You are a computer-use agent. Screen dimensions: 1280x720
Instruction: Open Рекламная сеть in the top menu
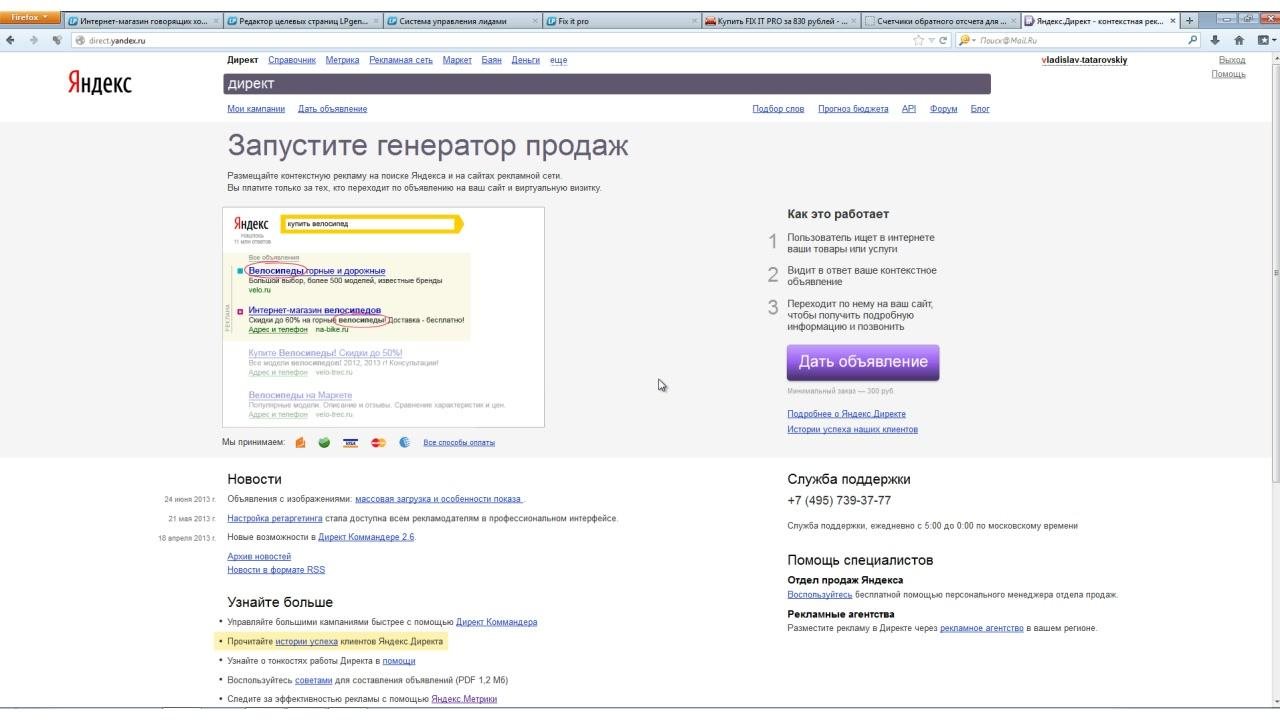[x=401, y=60]
